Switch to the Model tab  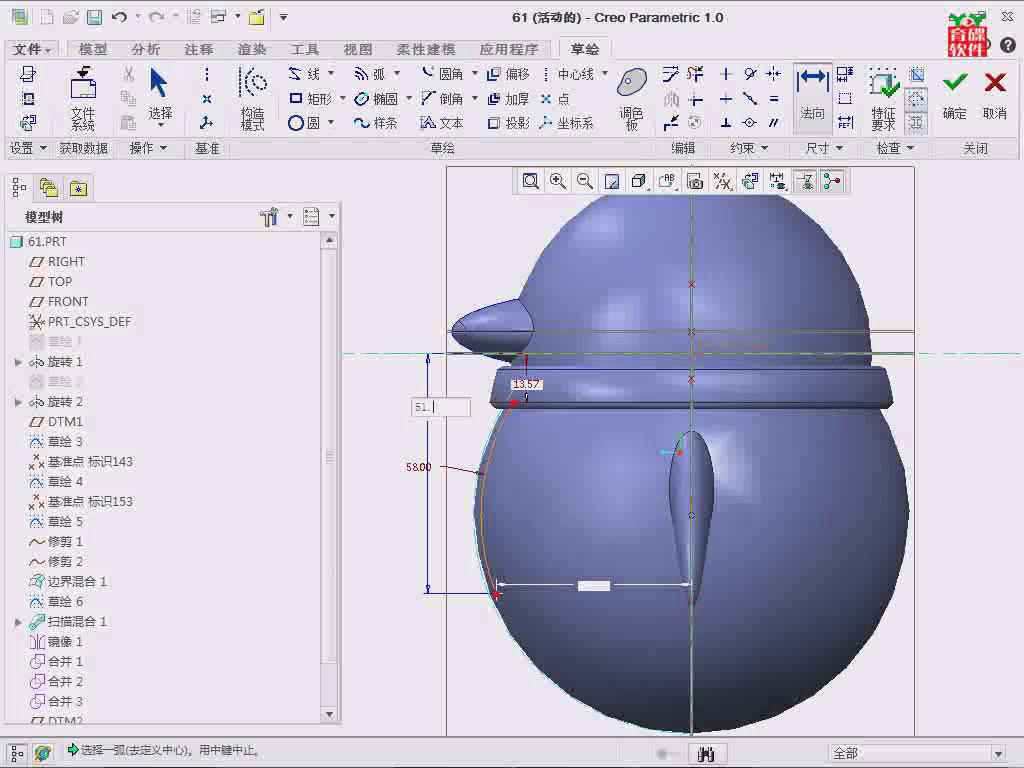point(93,49)
